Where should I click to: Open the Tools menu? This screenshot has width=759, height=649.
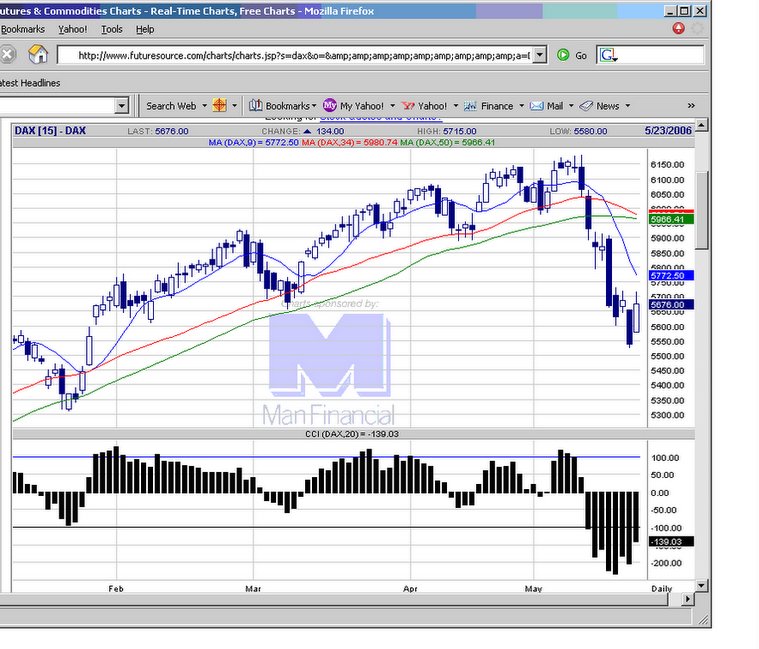point(112,30)
